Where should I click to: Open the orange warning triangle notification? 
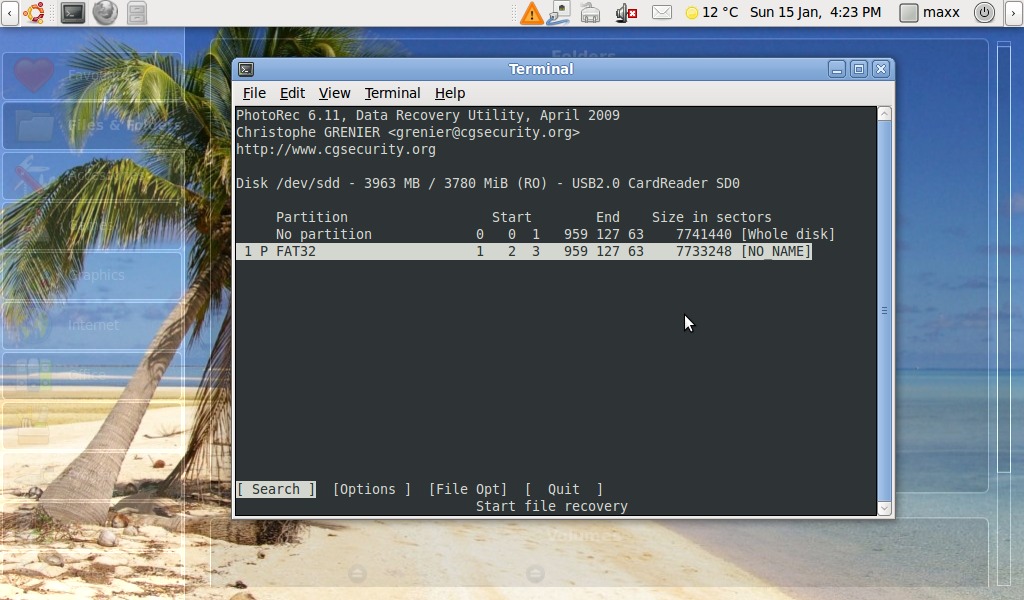click(532, 13)
